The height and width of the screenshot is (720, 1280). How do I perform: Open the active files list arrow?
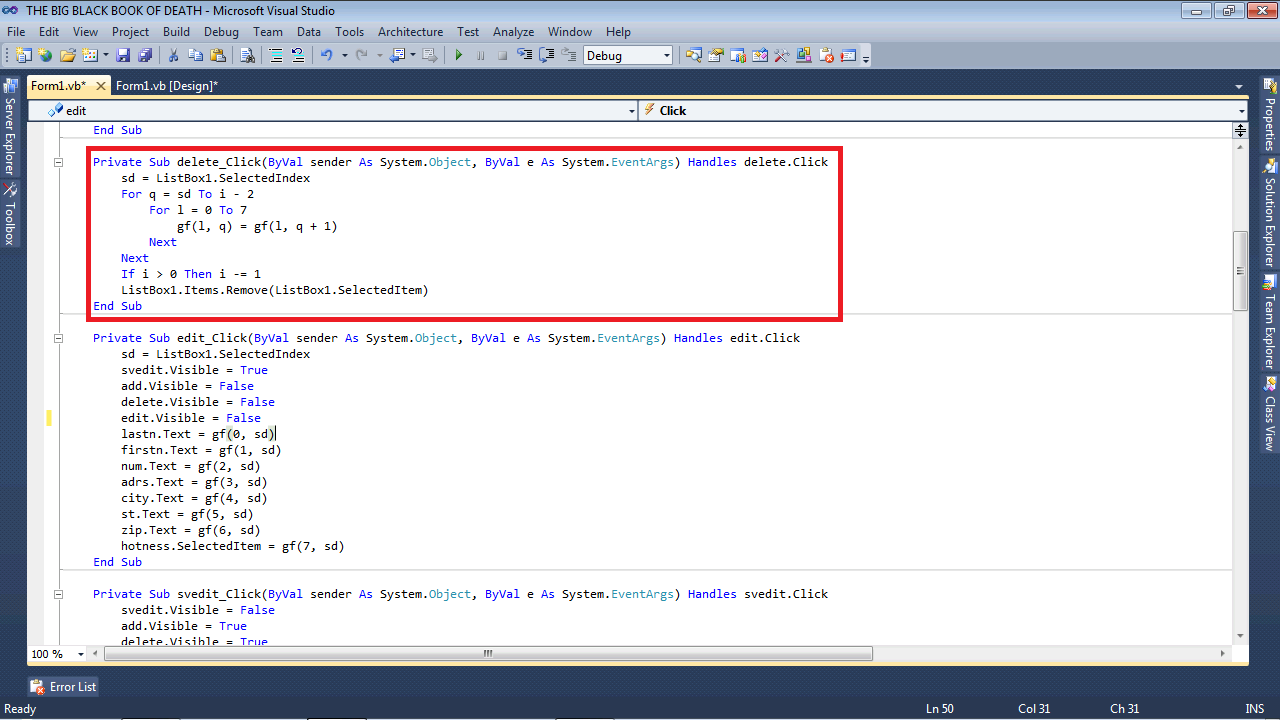(x=1239, y=86)
